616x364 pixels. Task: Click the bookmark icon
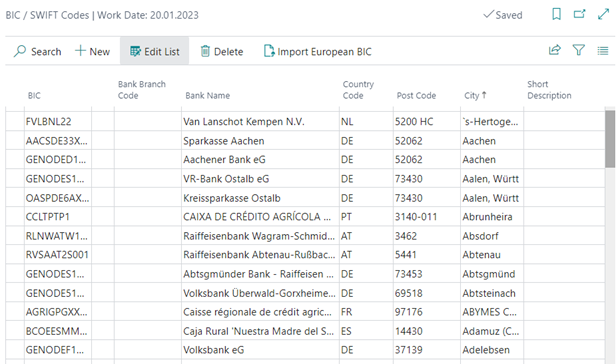(556, 15)
